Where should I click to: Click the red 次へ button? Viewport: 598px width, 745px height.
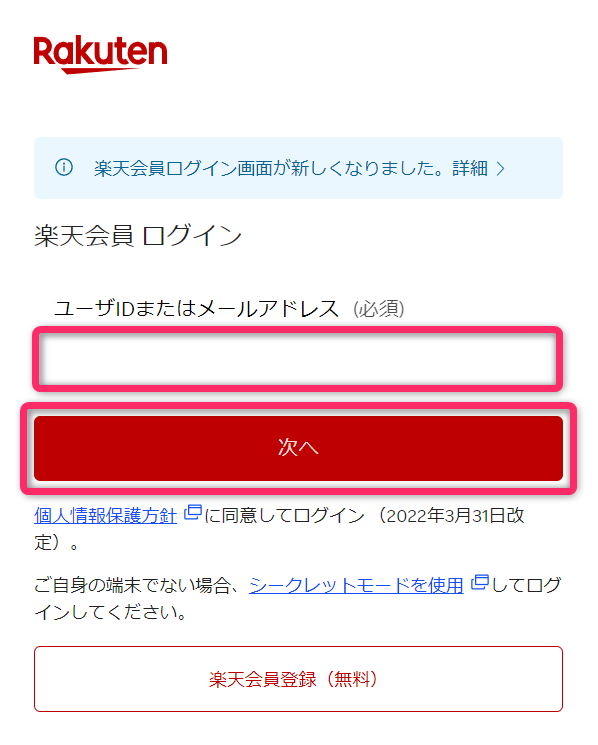(298, 448)
